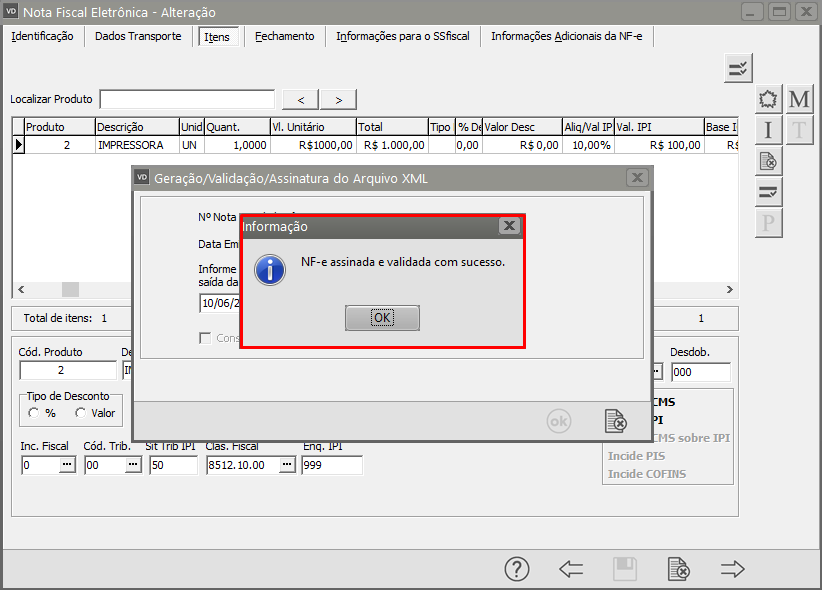
Task: Click OK in the Informação dialog
Action: pyautogui.click(x=382, y=318)
